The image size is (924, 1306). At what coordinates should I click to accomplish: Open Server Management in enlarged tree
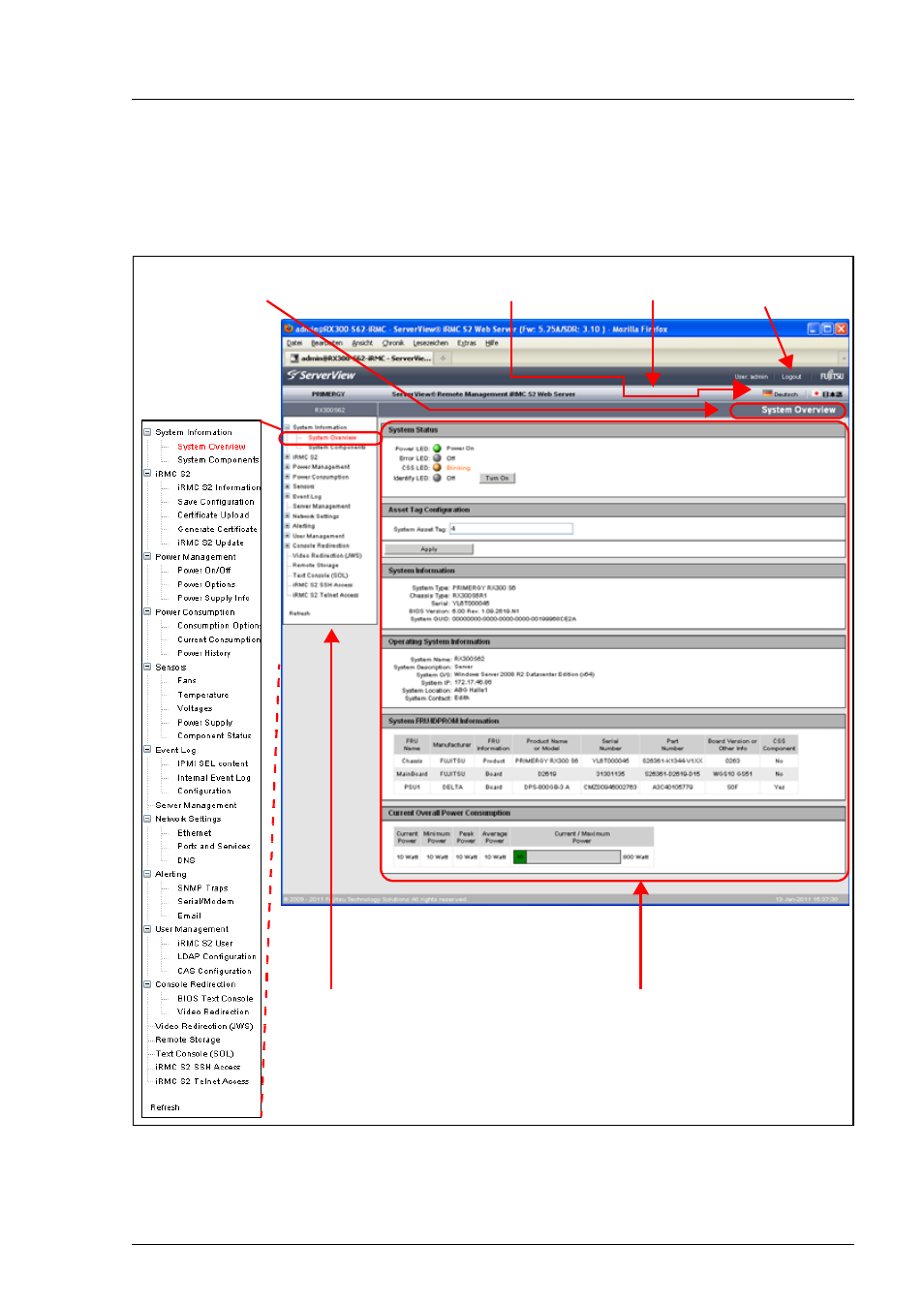pos(196,805)
